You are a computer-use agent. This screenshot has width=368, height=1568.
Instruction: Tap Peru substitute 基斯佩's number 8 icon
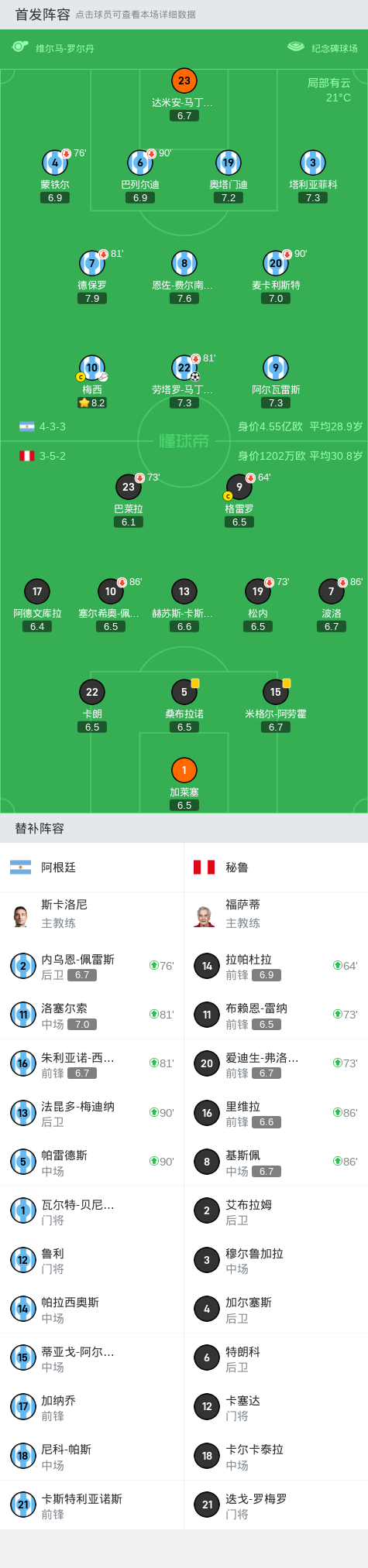[x=207, y=1162]
